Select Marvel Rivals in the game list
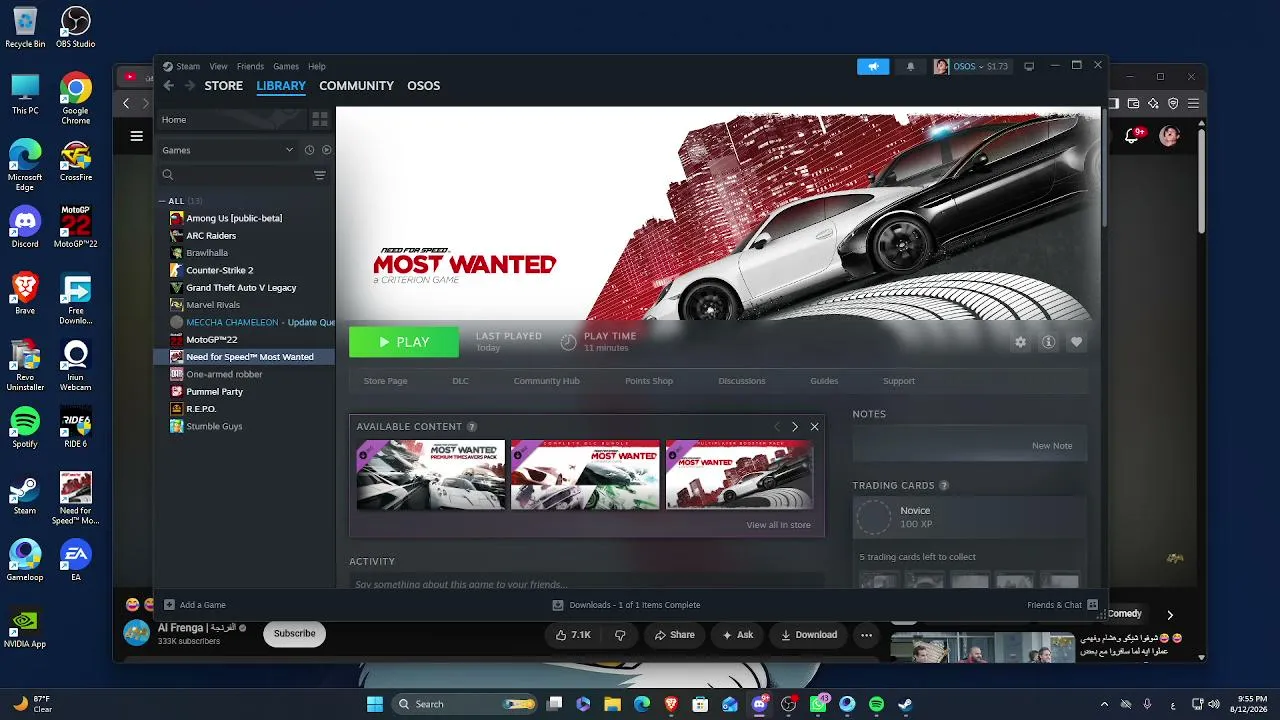Image resolution: width=1280 pixels, height=720 pixels. point(245,305)
